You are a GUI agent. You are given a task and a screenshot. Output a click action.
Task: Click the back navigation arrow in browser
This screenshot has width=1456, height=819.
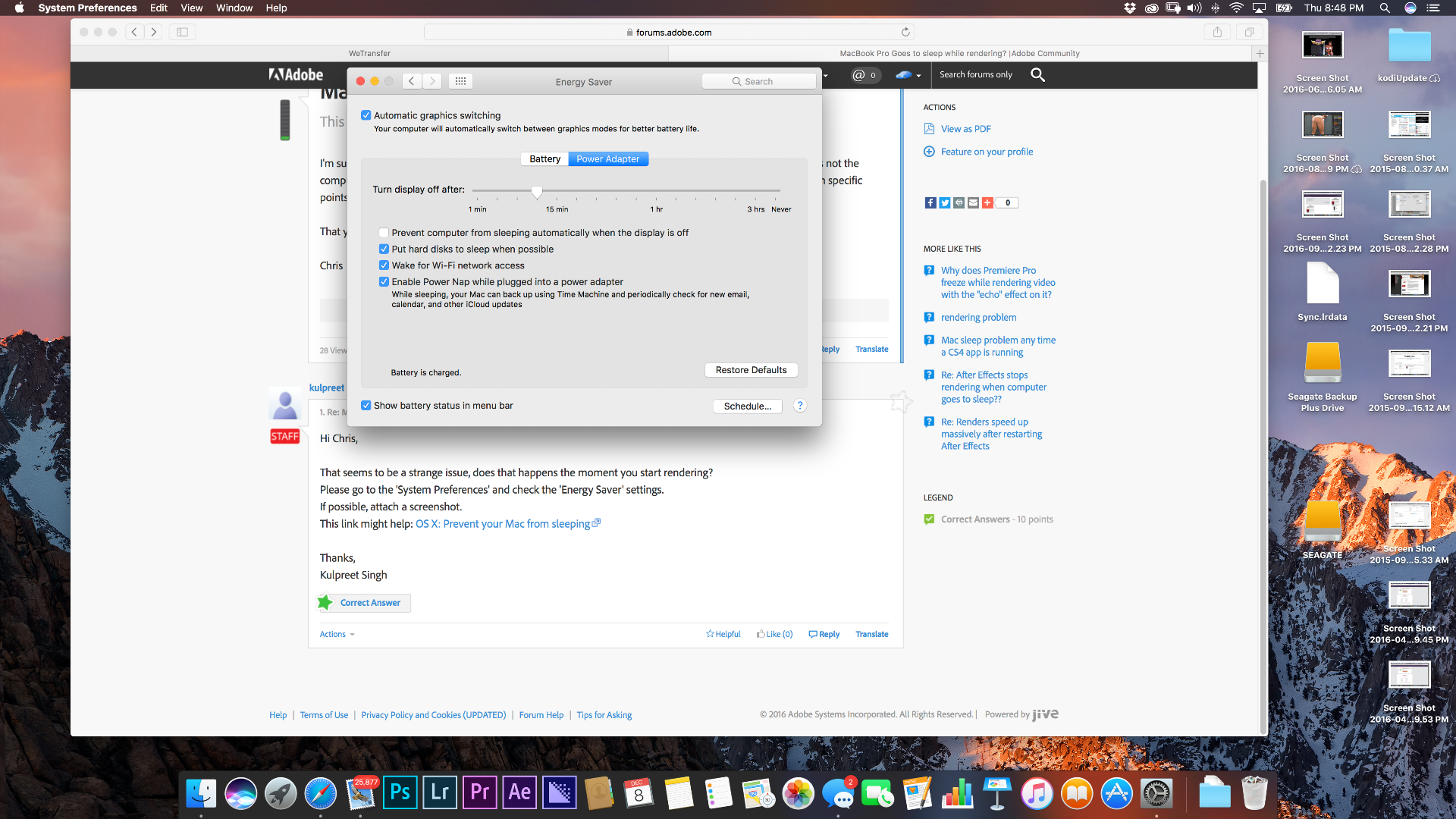pyautogui.click(x=136, y=31)
